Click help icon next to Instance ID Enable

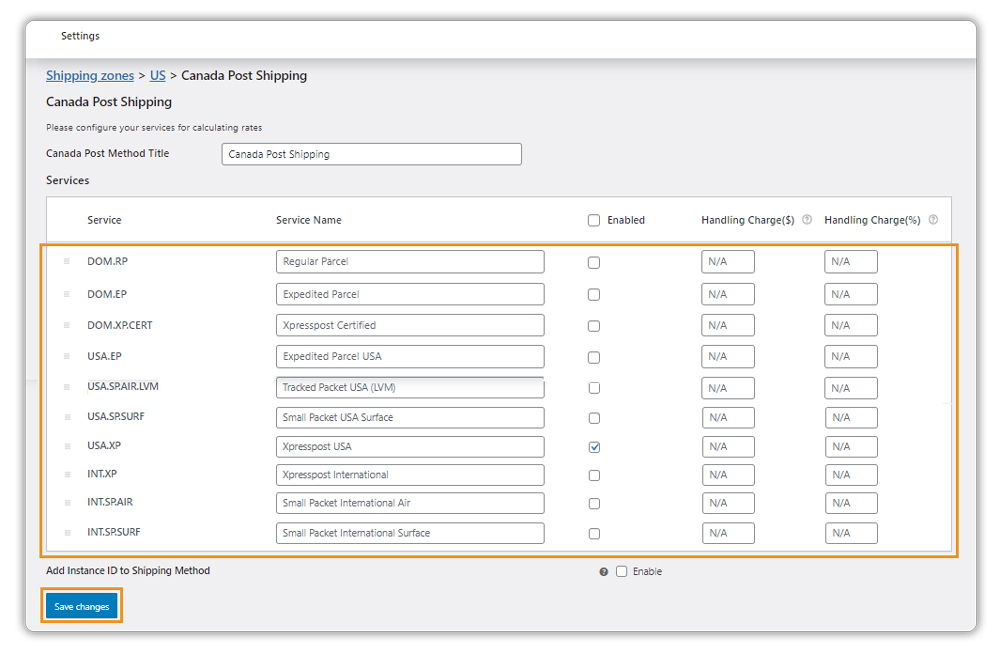(603, 572)
